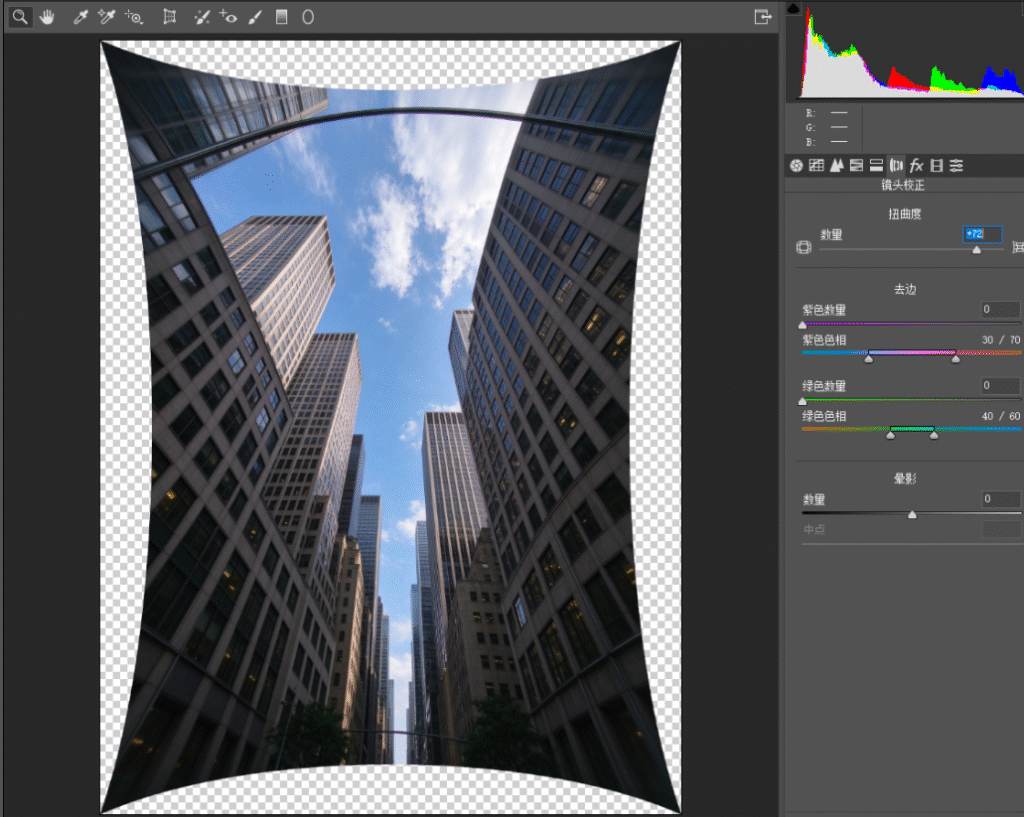Select the Adjustment Brush tool
The height and width of the screenshot is (817, 1024).
[255, 17]
